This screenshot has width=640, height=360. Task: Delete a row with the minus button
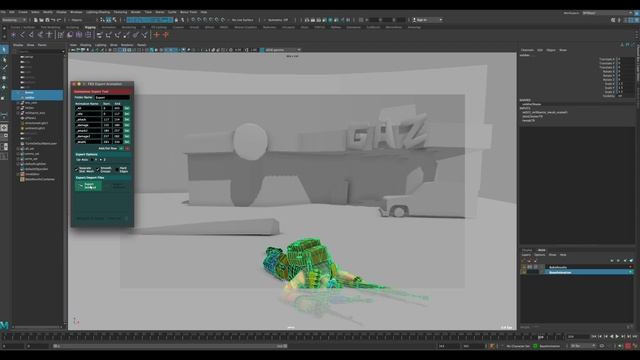coord(127,149)
